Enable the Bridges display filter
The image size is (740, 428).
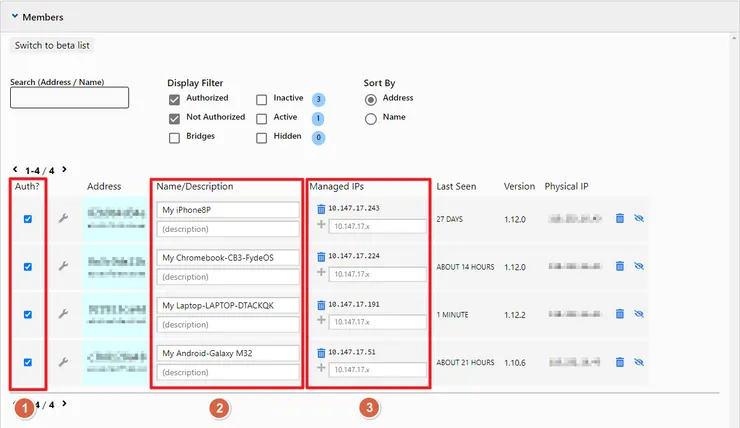tap(174, 138)
